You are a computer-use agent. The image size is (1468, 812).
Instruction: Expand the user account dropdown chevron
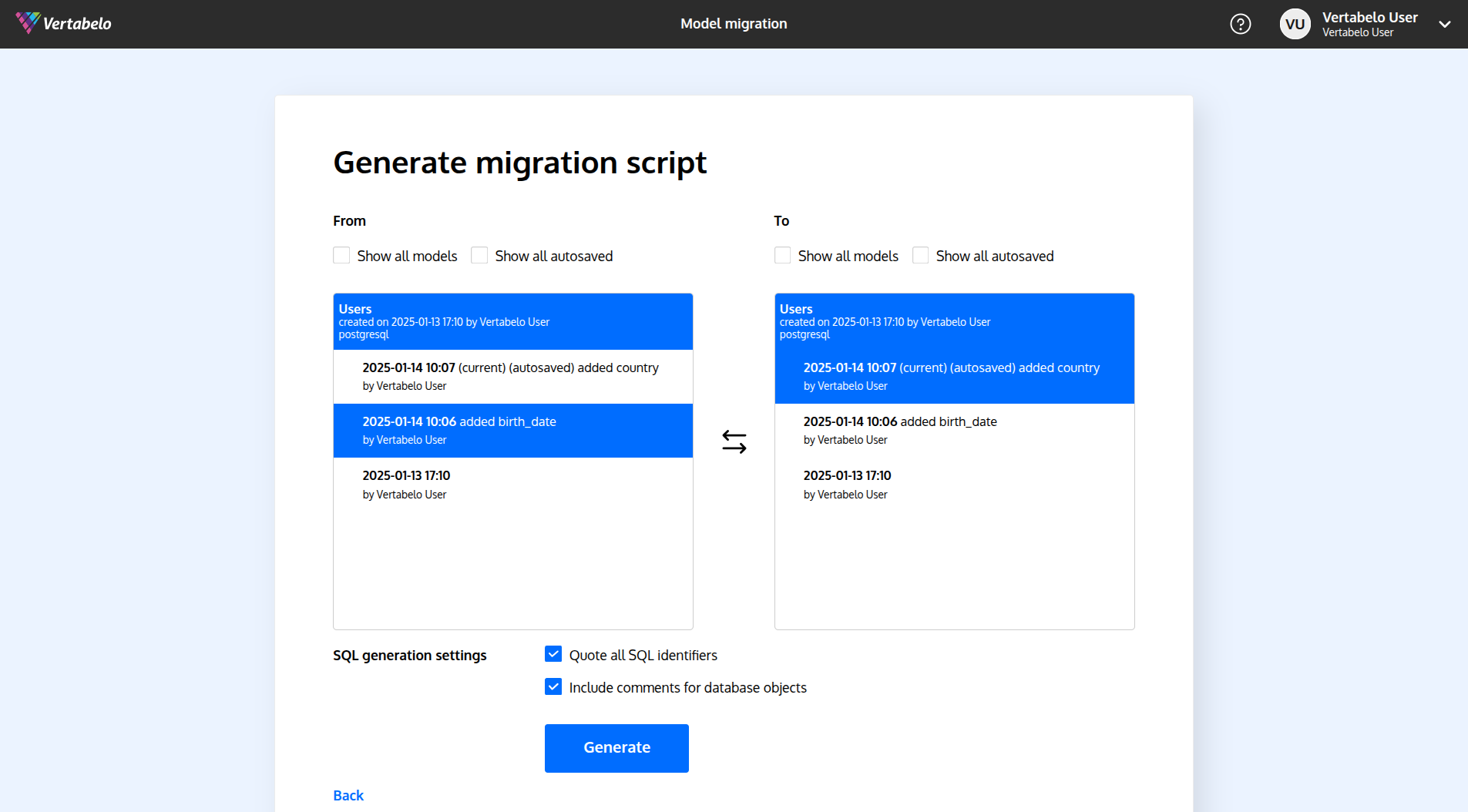(x=1444, y=24)
